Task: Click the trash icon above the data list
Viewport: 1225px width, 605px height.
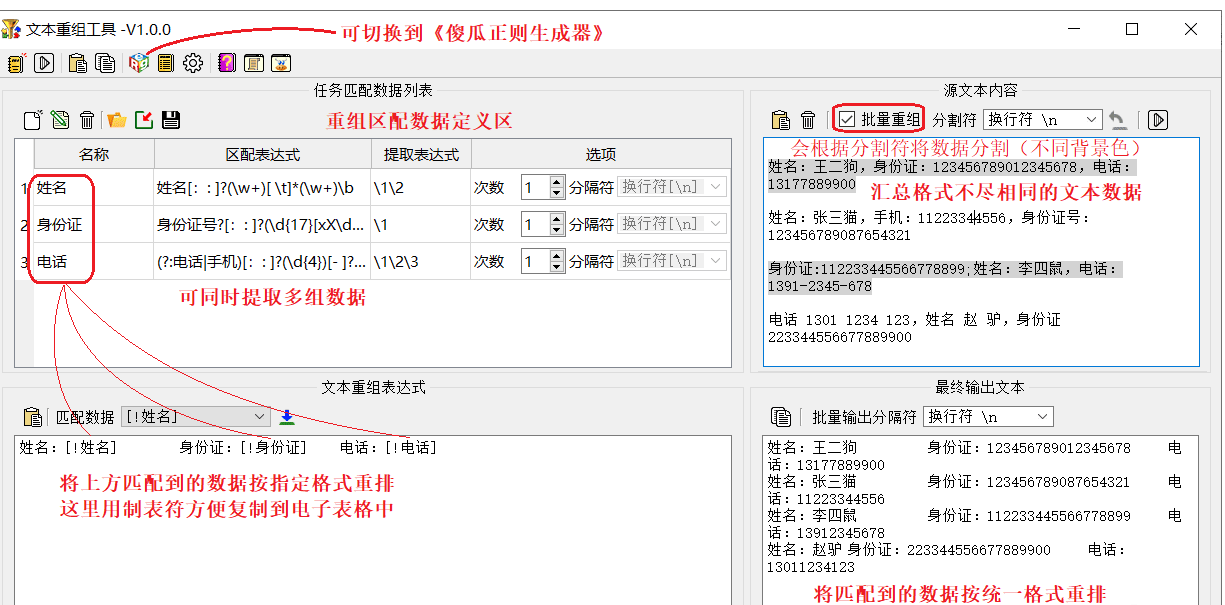Action: [86, 119]
